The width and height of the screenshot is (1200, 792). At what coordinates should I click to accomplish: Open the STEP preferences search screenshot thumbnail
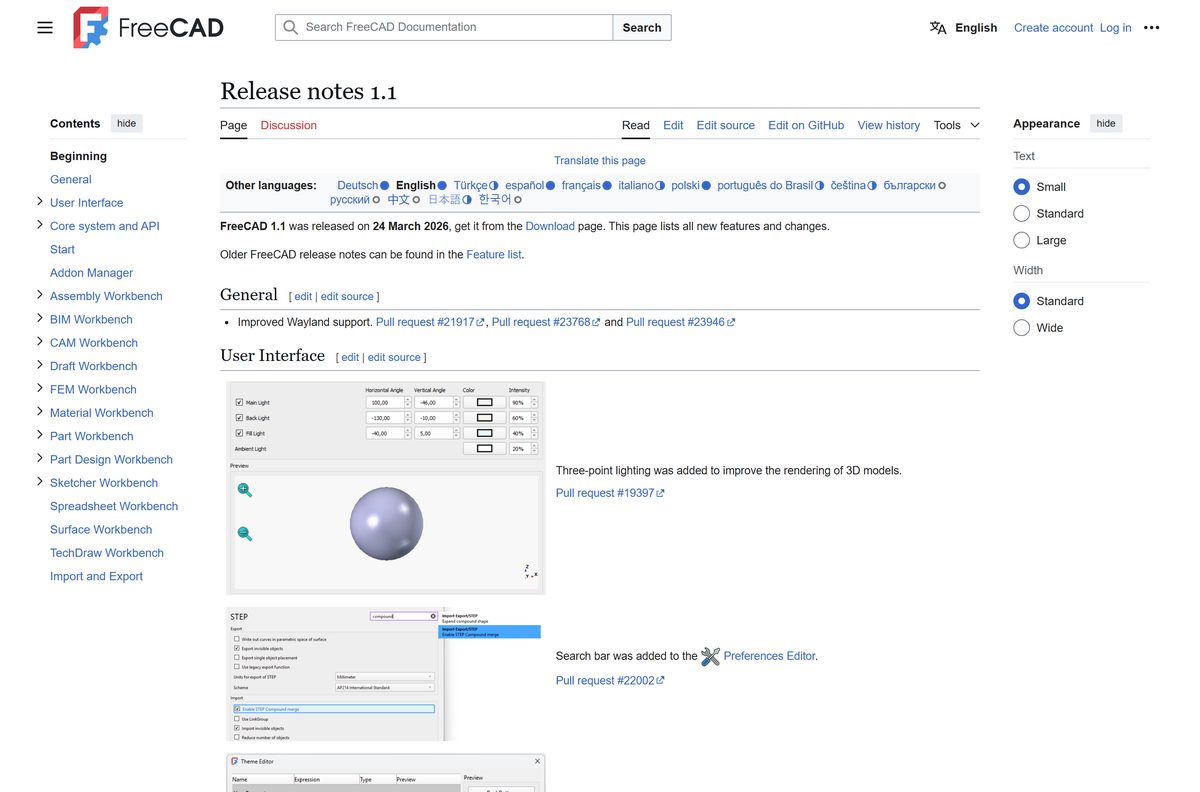click(x=385, y=673)
